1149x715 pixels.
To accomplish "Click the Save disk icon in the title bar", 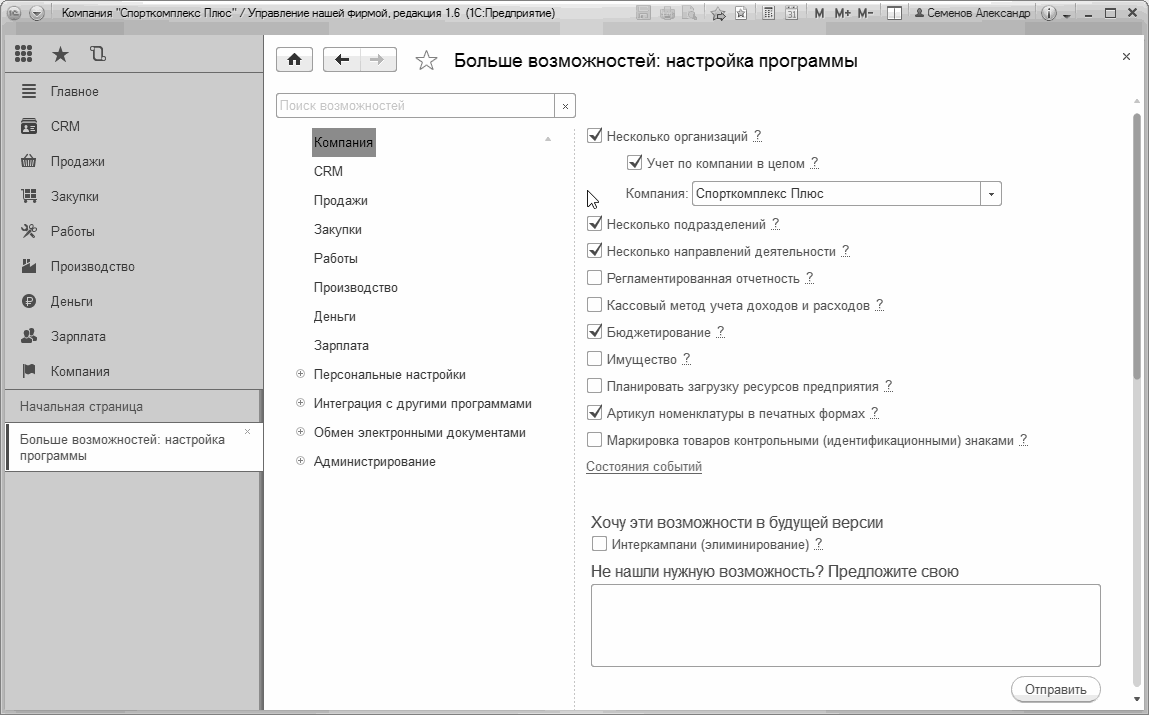I will pos(643,13).
